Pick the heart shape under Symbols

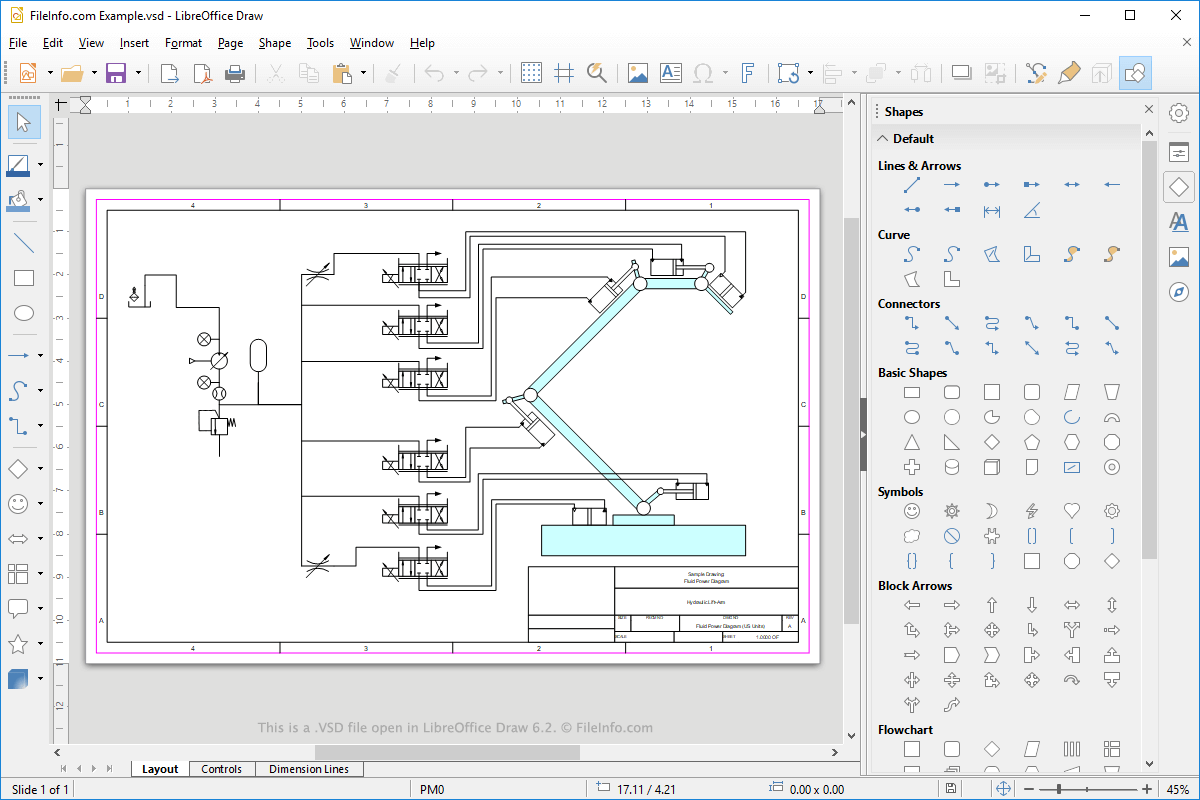coord(1071,511)
